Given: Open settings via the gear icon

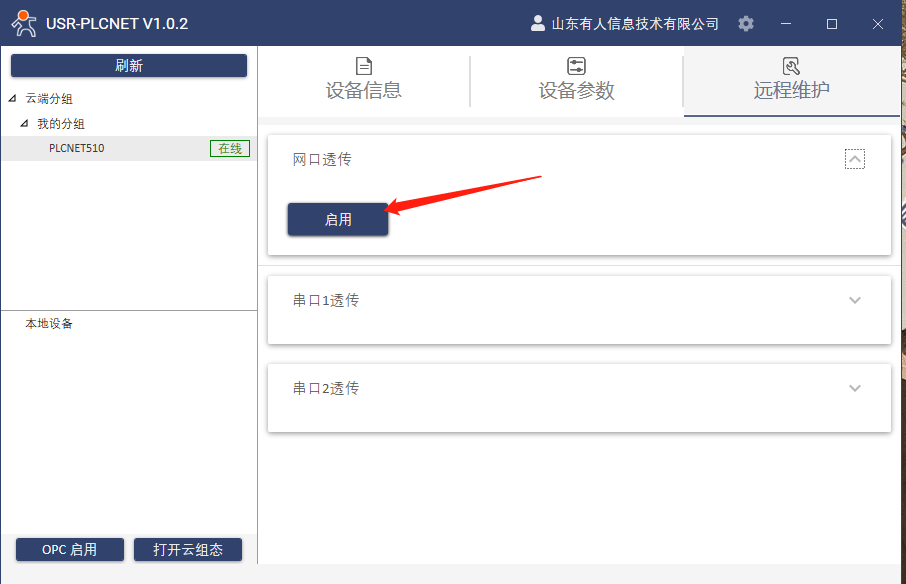Looking at the screenshot, I should tap(746, 23).
